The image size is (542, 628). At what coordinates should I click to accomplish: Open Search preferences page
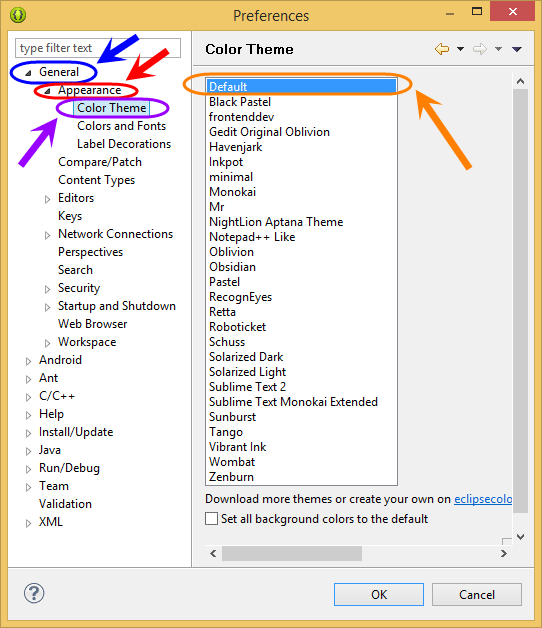point(75,270)
